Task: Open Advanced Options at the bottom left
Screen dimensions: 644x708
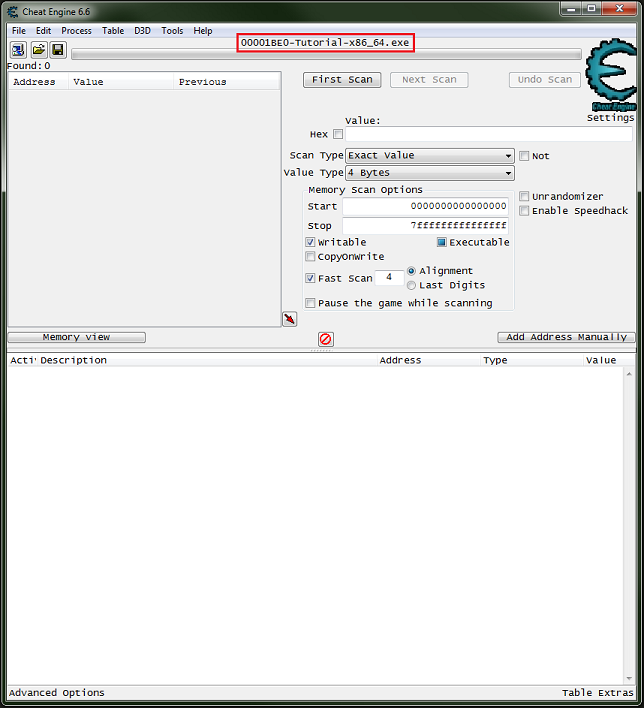Action: pyautogui.click(x=57, y=693)
